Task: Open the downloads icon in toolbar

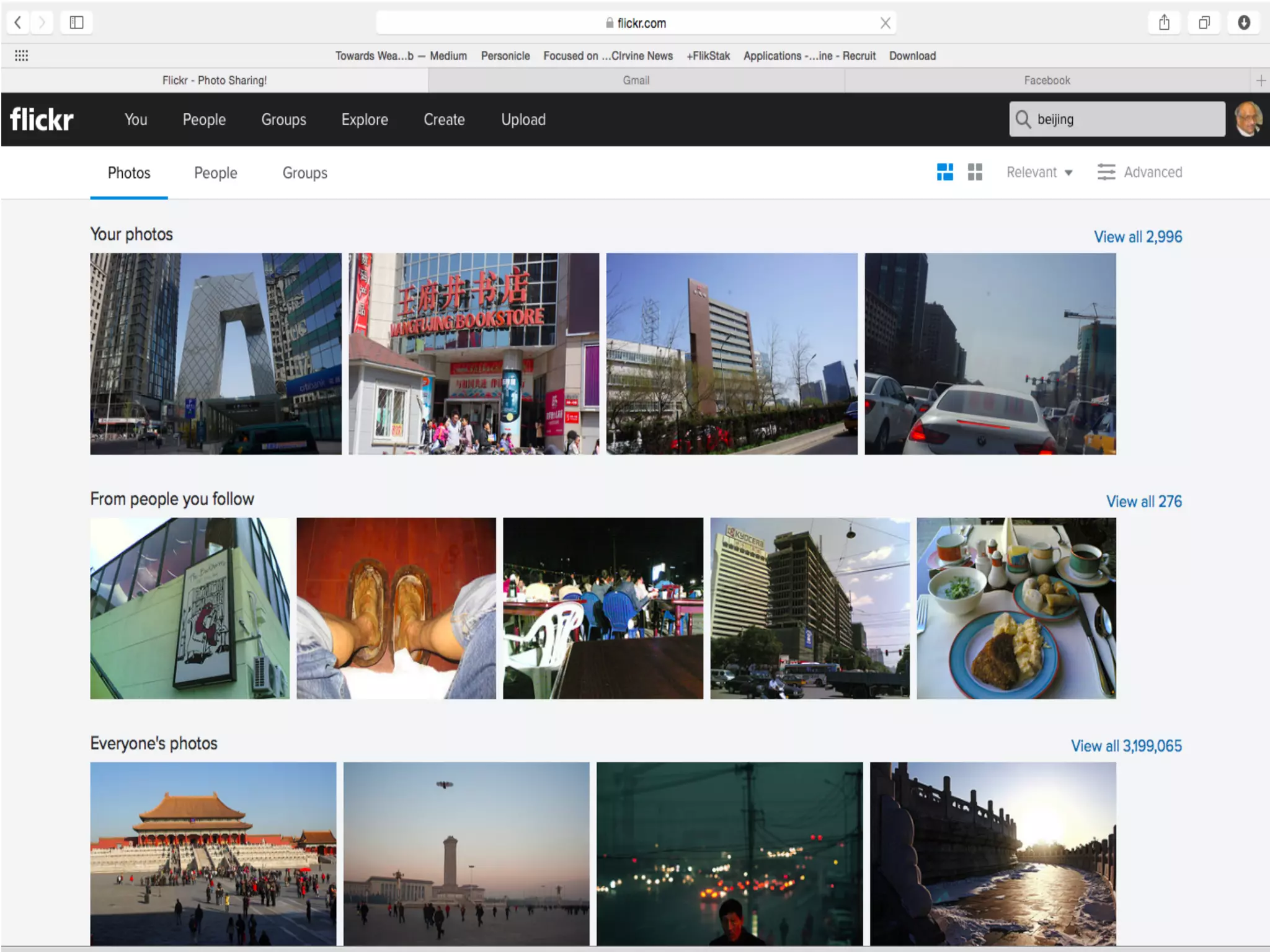Action: point(1243,23)
